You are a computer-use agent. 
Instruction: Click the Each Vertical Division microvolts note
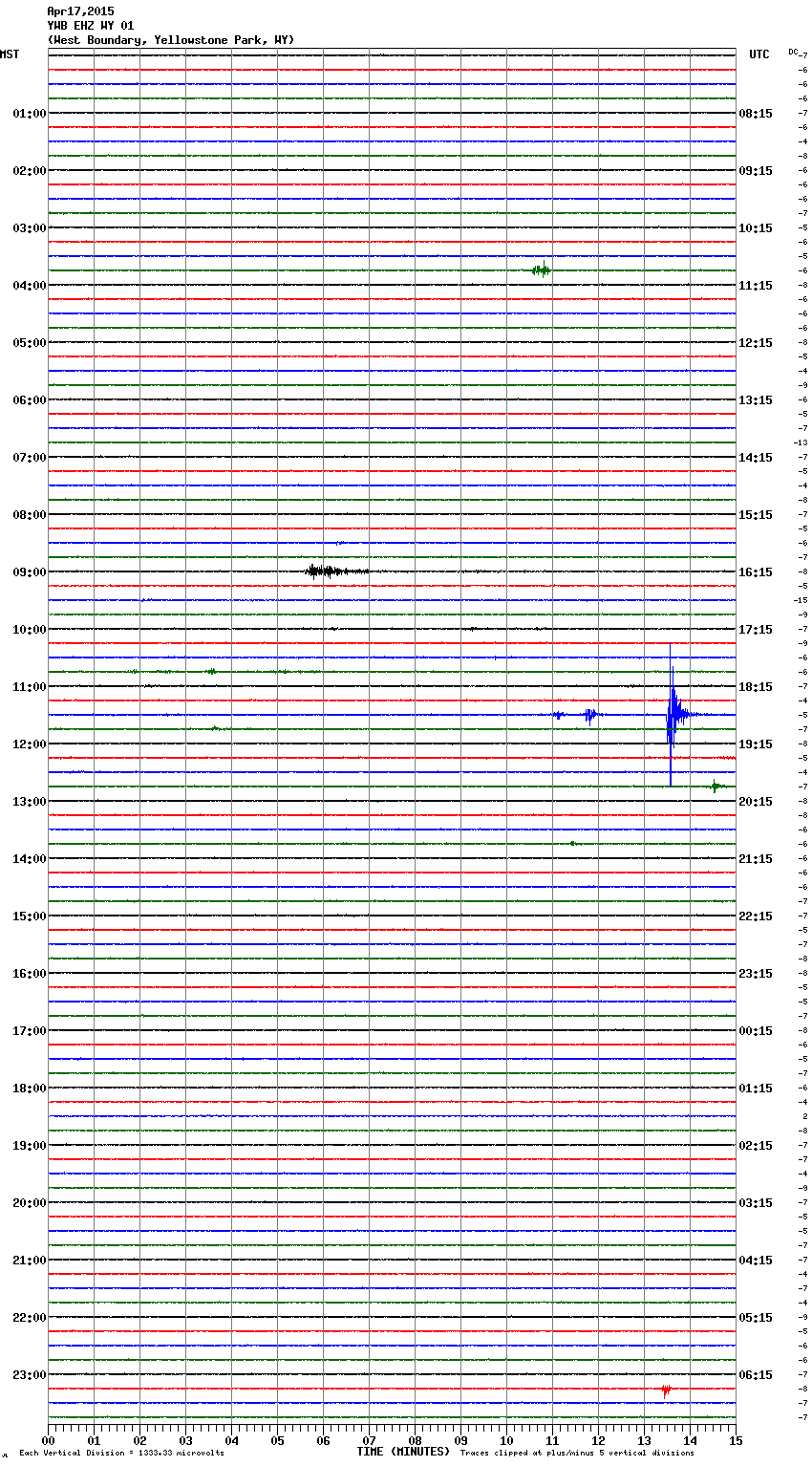coord(121,1454)
